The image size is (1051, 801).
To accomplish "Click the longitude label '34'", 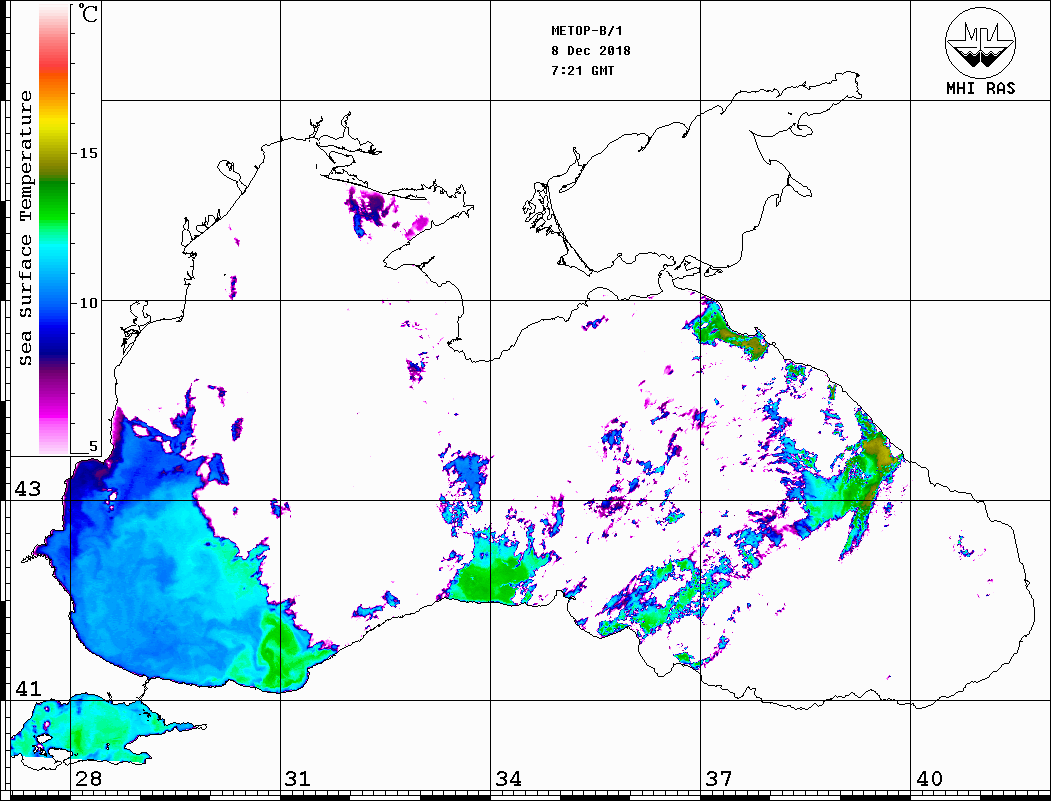I will (508, 779).
